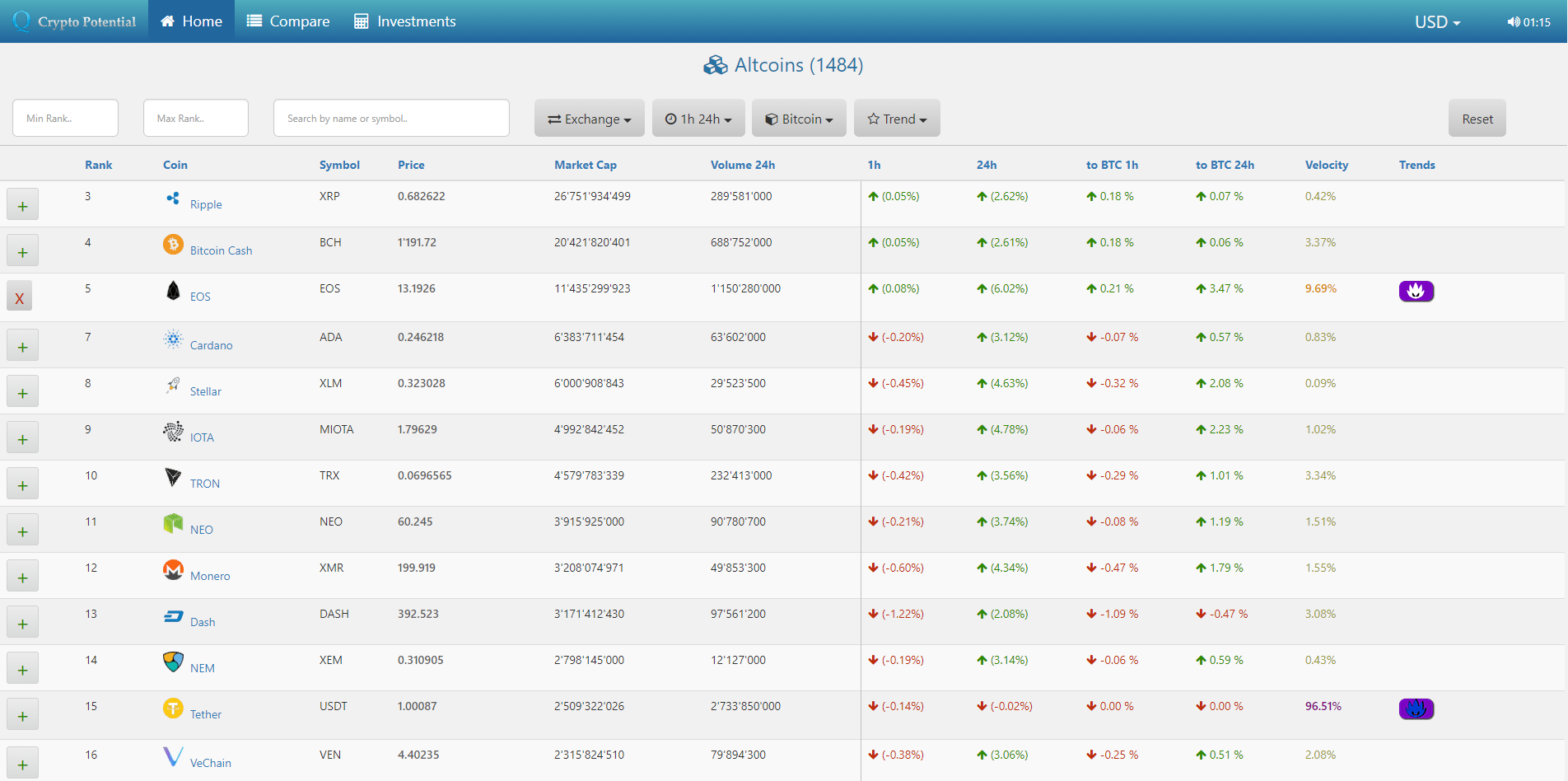This screenshot has width=1568, height=781.
Task: Sort table by Rank column
Action: click(x=99, y=165)
